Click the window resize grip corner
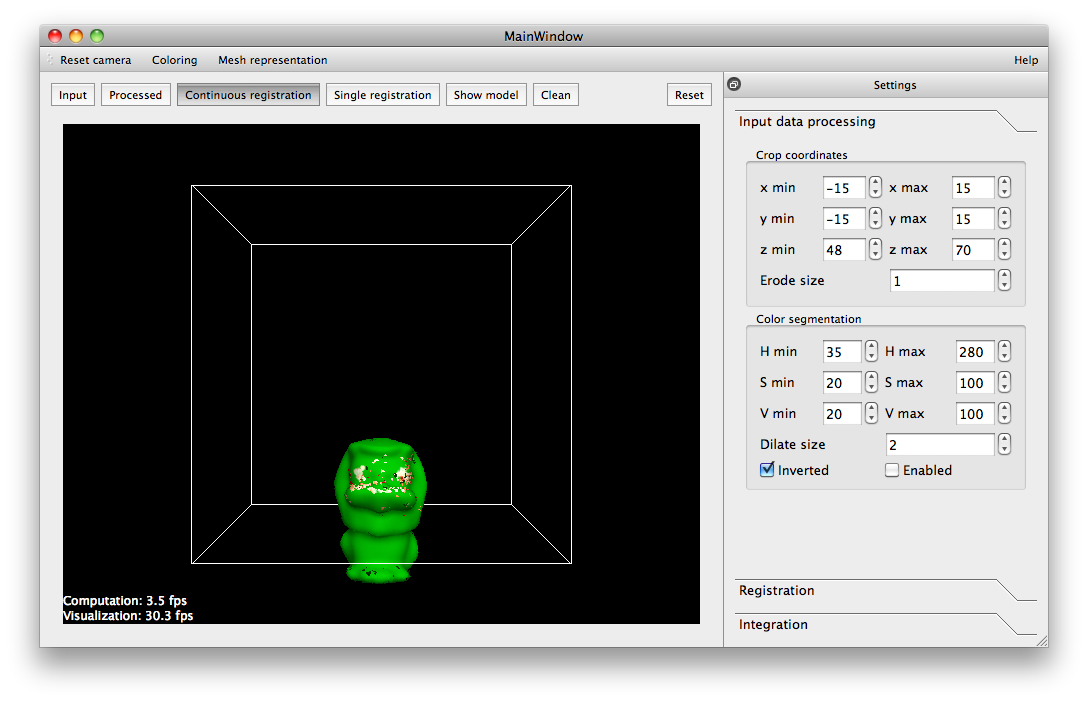1088x702 pixels. (x=1042, y=642)
